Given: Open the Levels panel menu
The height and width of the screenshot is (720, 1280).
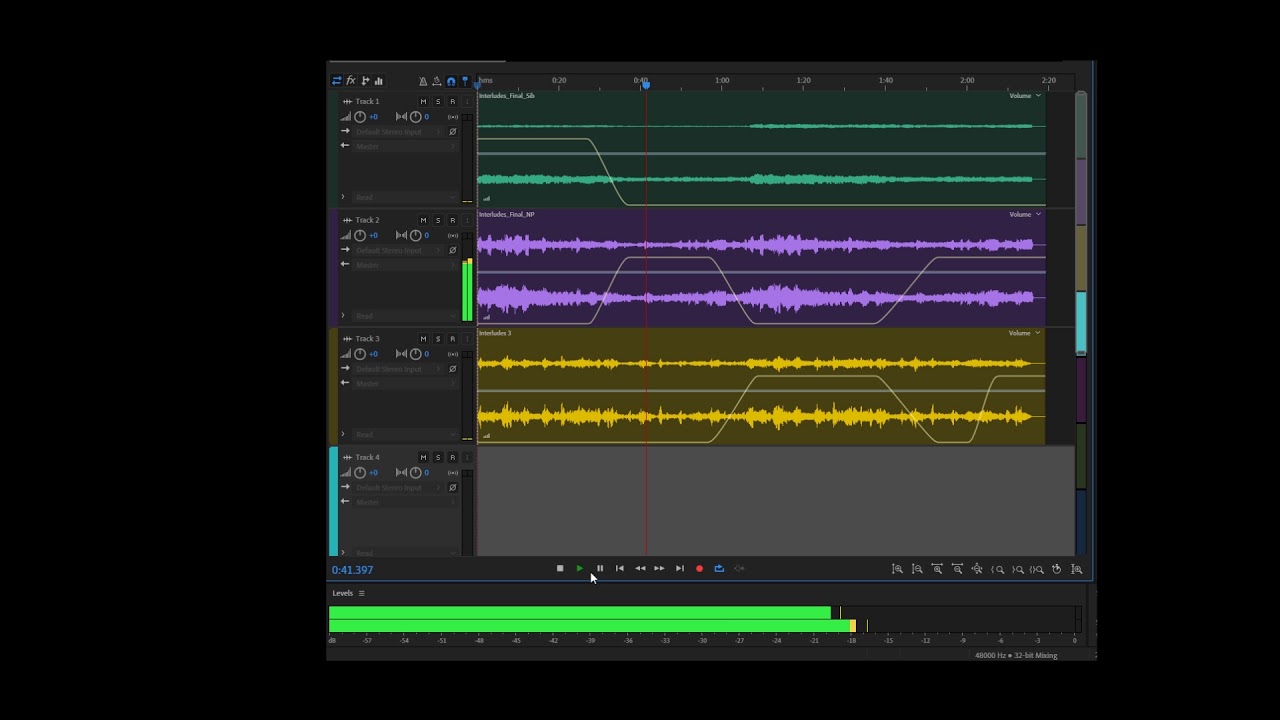Looking at the screenshot, I should click(x=362, y=593).
